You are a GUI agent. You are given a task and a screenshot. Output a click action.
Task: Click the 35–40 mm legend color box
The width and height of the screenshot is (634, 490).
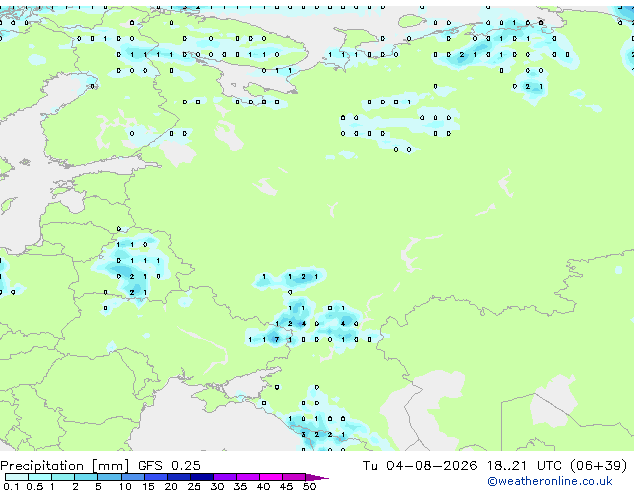click(247, 477)
